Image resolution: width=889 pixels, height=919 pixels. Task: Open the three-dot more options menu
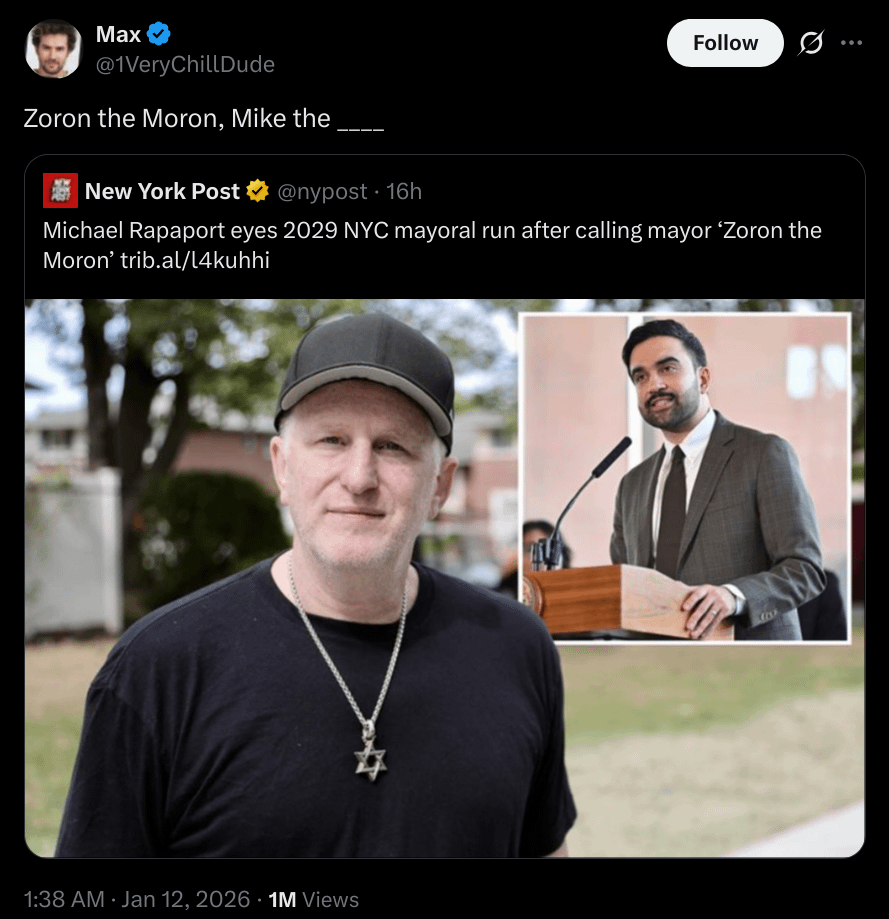pyautogui.click(x=851, y=43)
